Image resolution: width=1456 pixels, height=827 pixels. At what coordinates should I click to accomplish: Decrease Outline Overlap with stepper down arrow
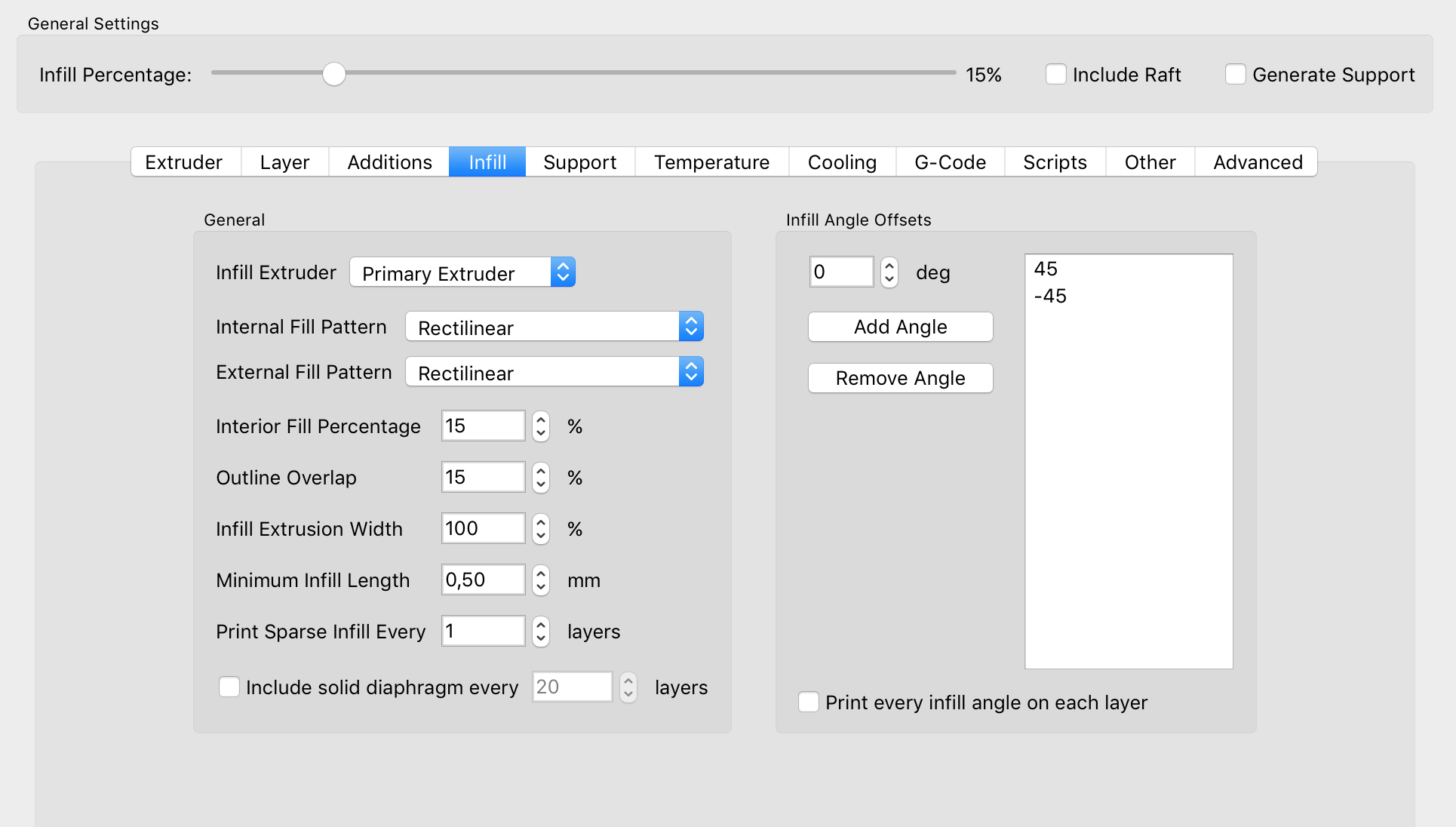pos(540,484)
